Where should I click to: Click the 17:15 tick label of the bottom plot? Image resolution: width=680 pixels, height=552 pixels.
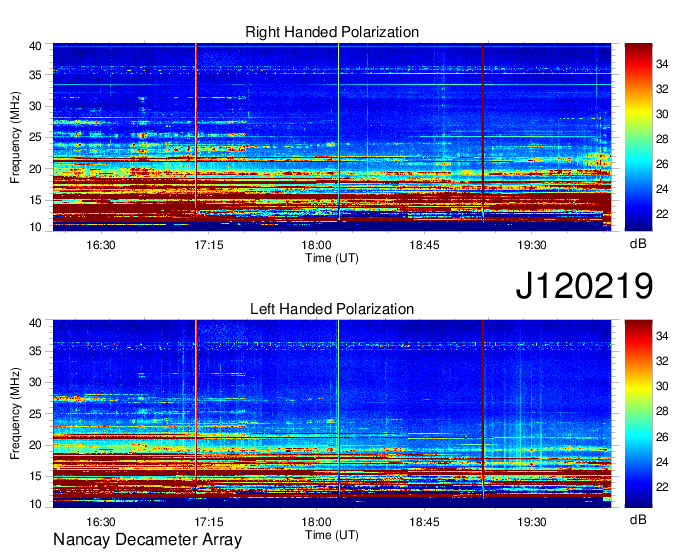[x=209, y=522]
